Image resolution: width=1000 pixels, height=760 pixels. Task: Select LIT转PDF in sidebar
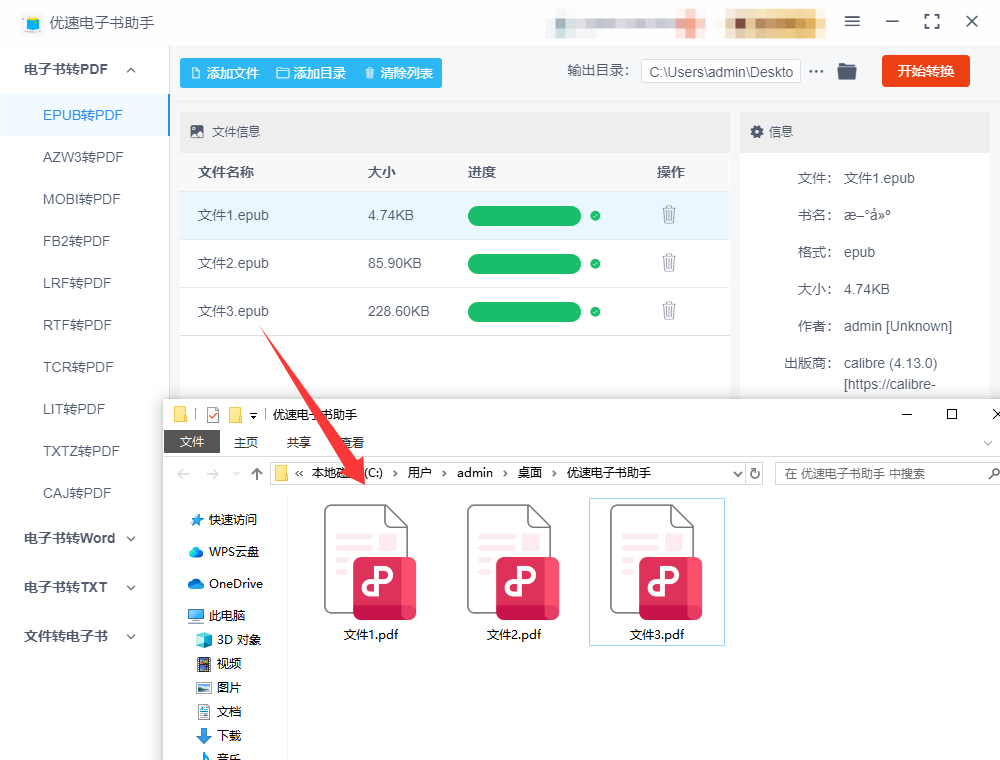click(x=74, y=410)
